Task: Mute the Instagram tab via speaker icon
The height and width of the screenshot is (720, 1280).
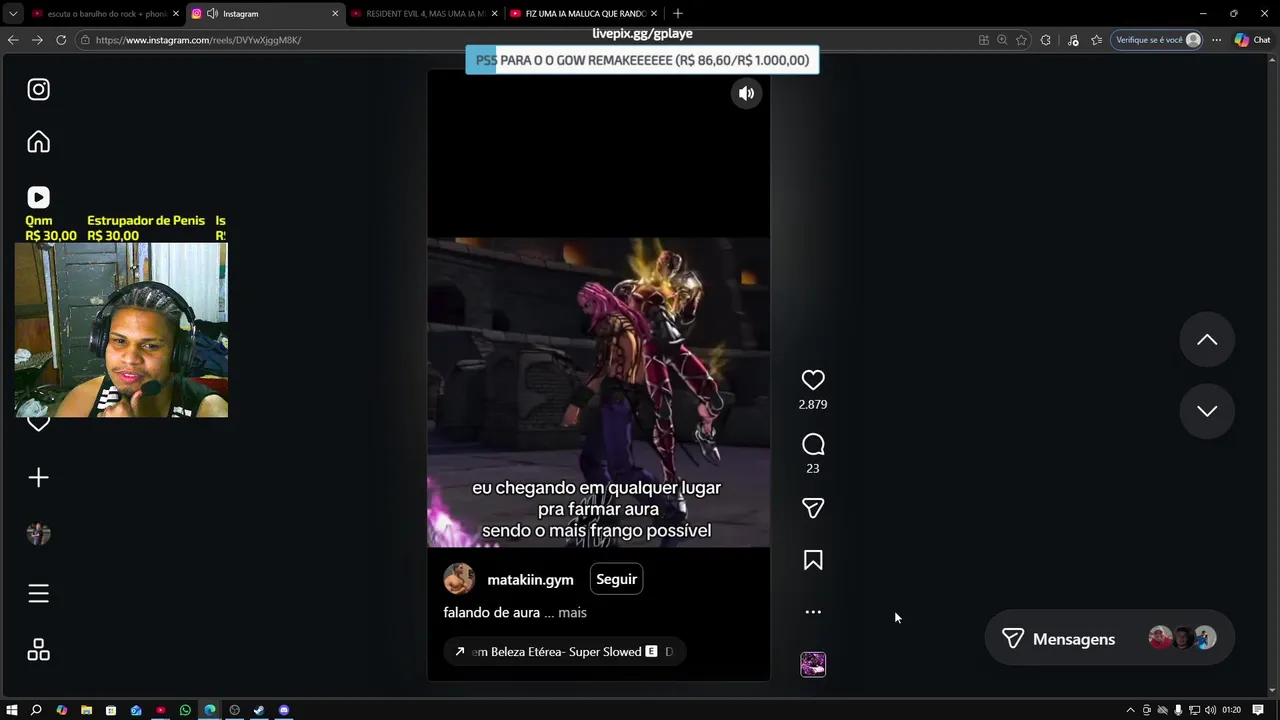Action: point(212,14)
